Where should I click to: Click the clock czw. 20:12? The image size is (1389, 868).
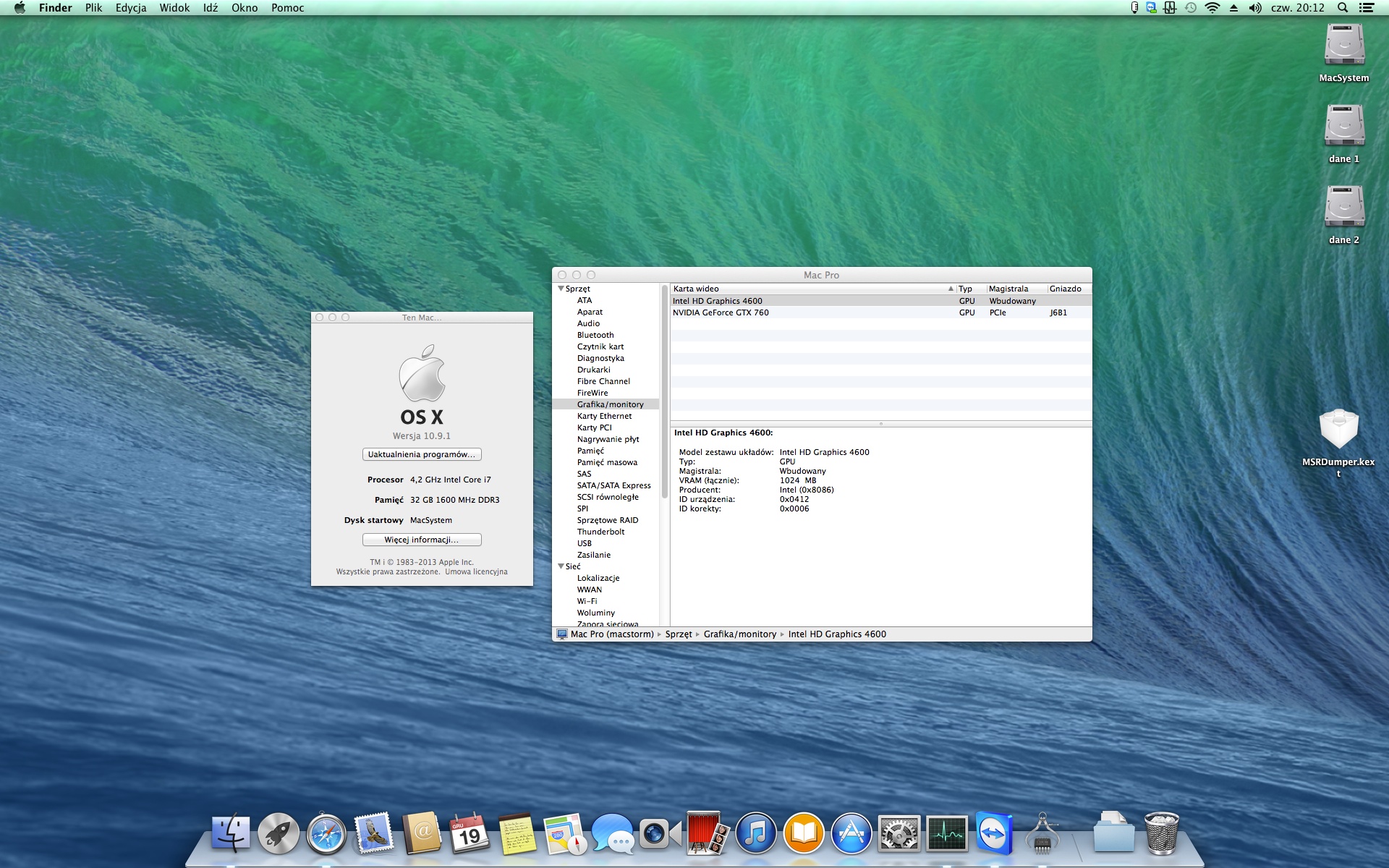pos(1298,8)
